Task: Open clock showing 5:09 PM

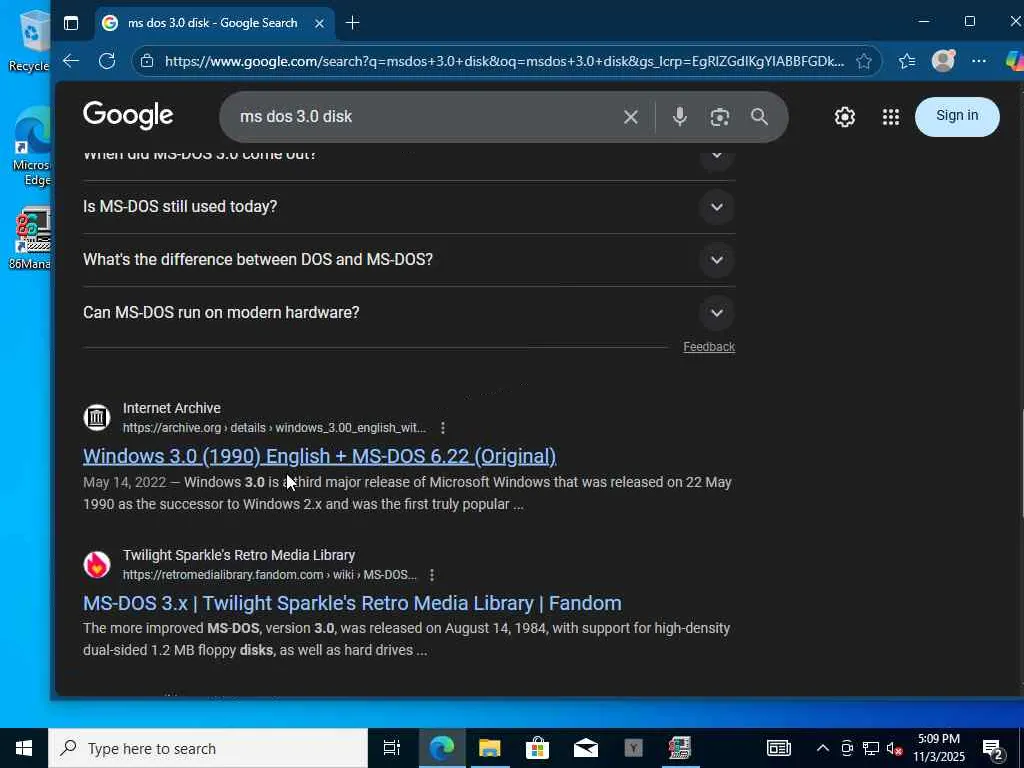Action: tap(938, 748)
